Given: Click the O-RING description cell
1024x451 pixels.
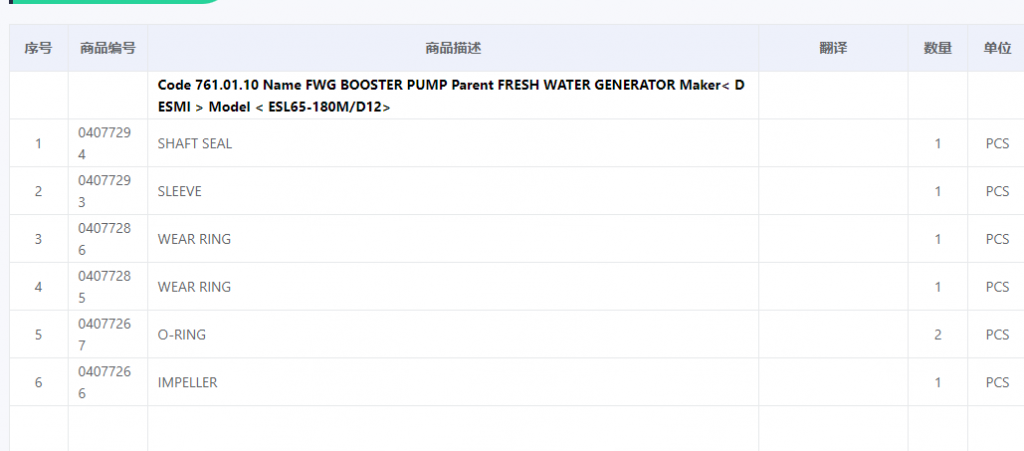Looking at the screenshot, I should [182, 335].
